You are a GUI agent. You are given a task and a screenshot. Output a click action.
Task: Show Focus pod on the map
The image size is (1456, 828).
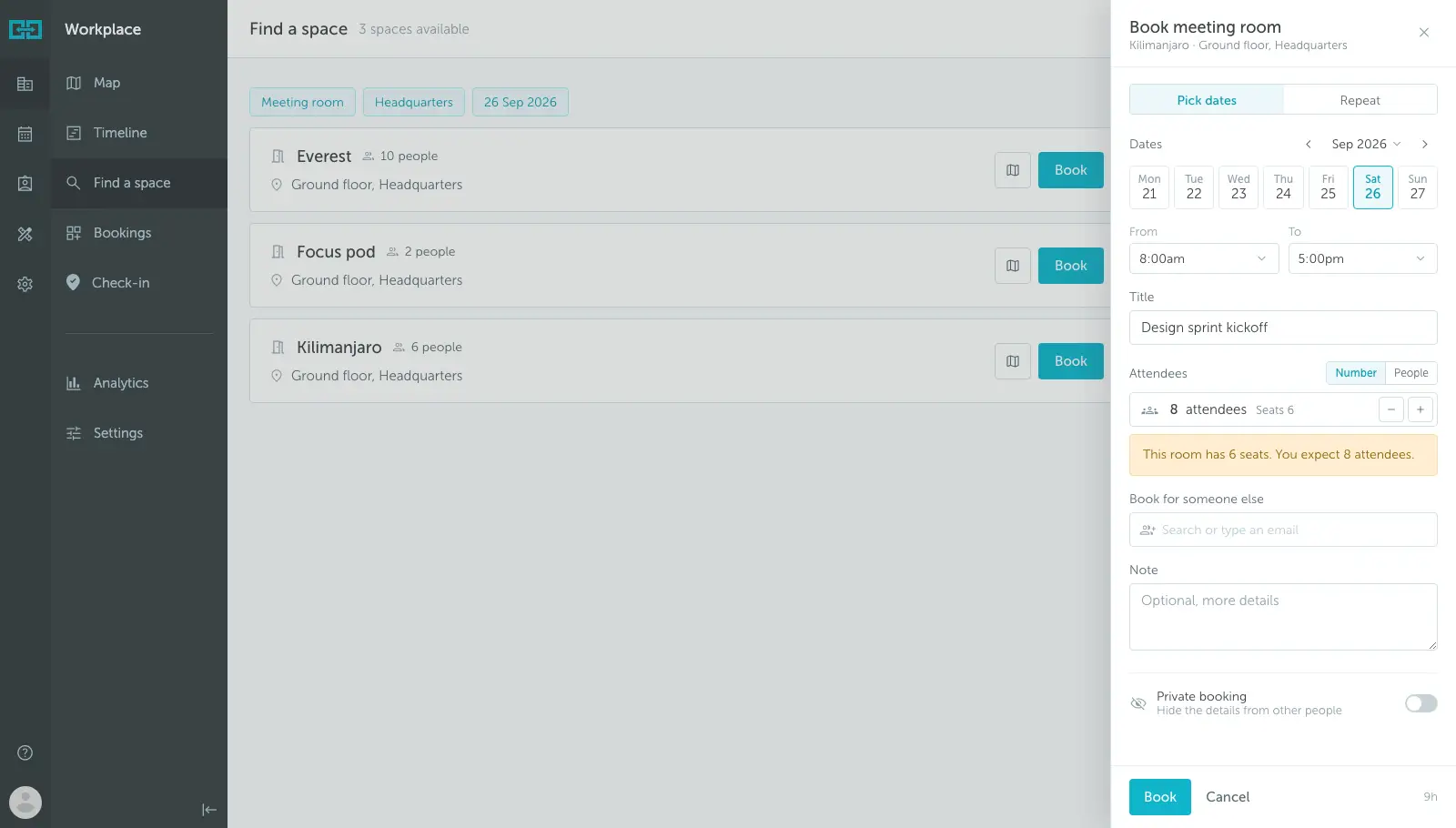pos(1012,266)
